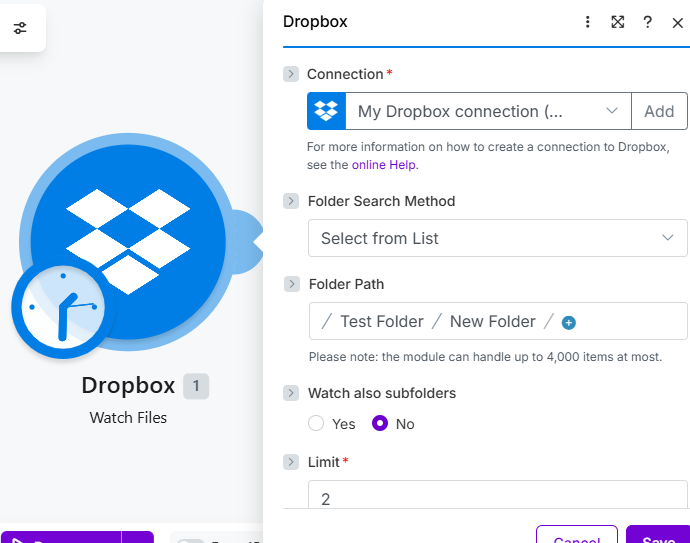The image size is (690, 543).
Task: Click the Dropbox Watch Files module
Action: click(x=128, y=242)
